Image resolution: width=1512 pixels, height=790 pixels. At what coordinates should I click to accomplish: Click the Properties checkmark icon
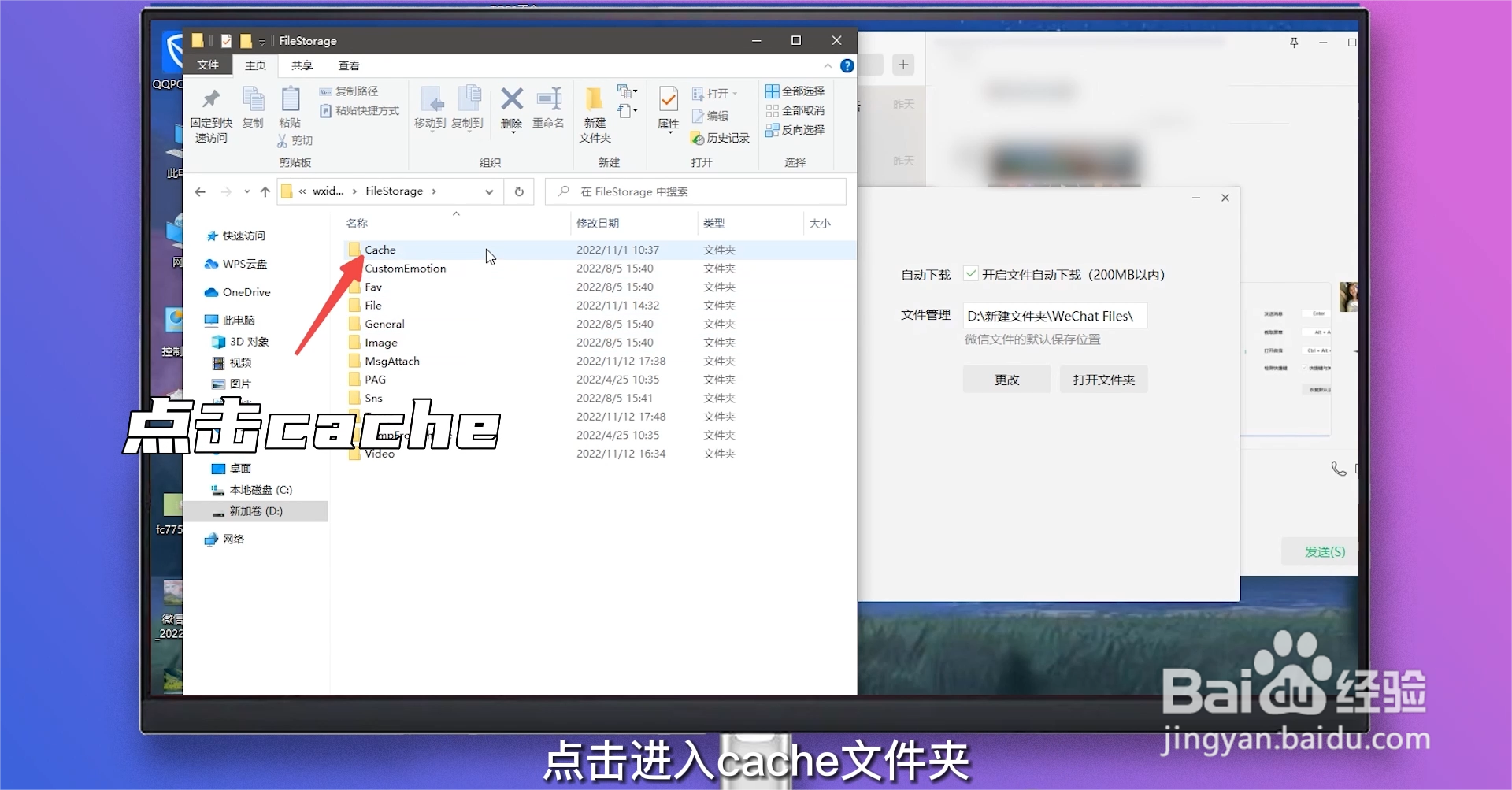click(x=669, y=98)
